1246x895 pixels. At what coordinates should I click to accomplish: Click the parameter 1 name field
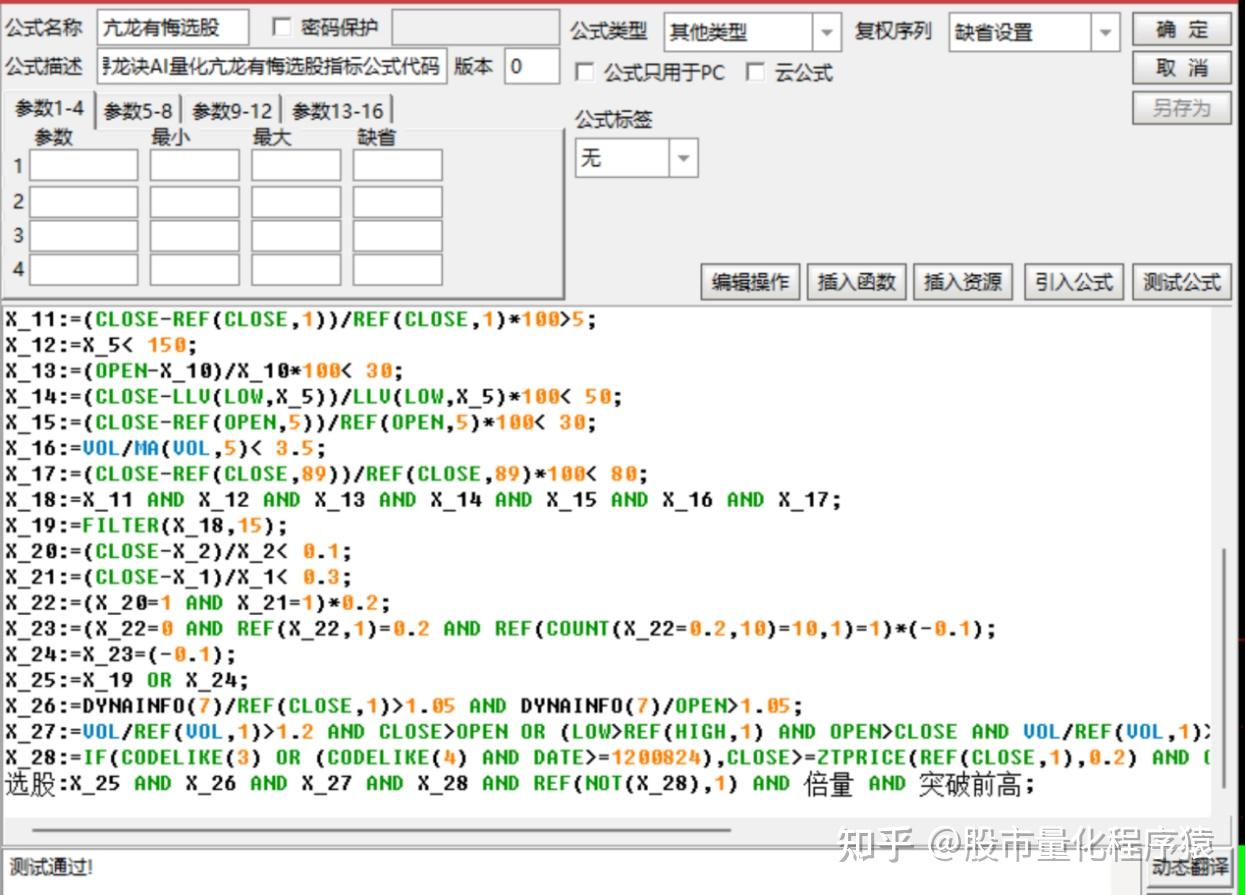click(x=83, y=165)
